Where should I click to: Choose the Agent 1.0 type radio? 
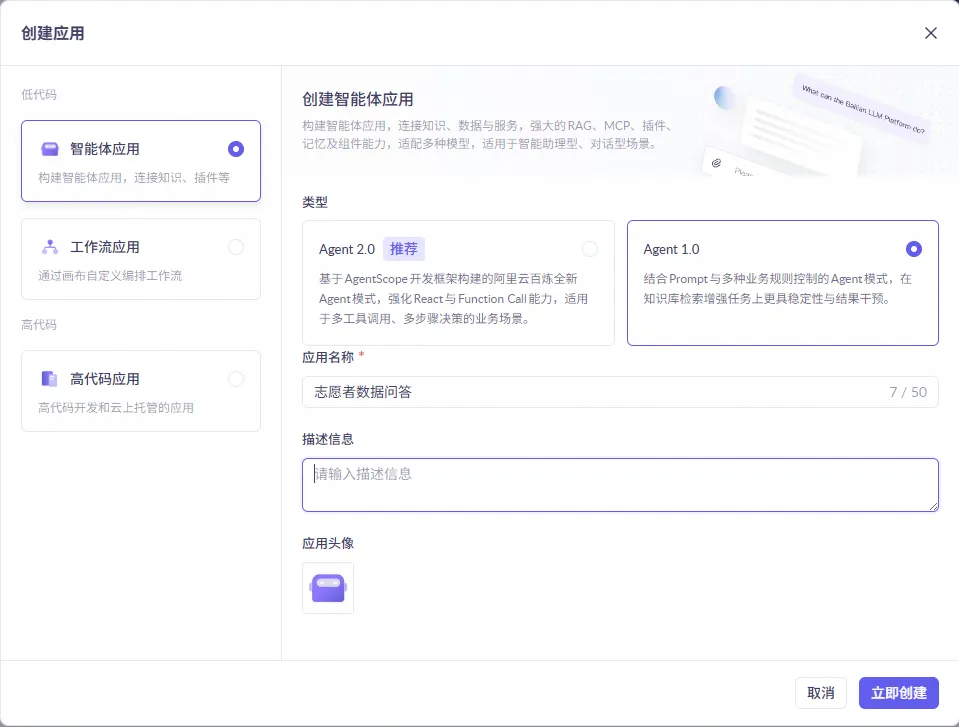tap(914, 249)
